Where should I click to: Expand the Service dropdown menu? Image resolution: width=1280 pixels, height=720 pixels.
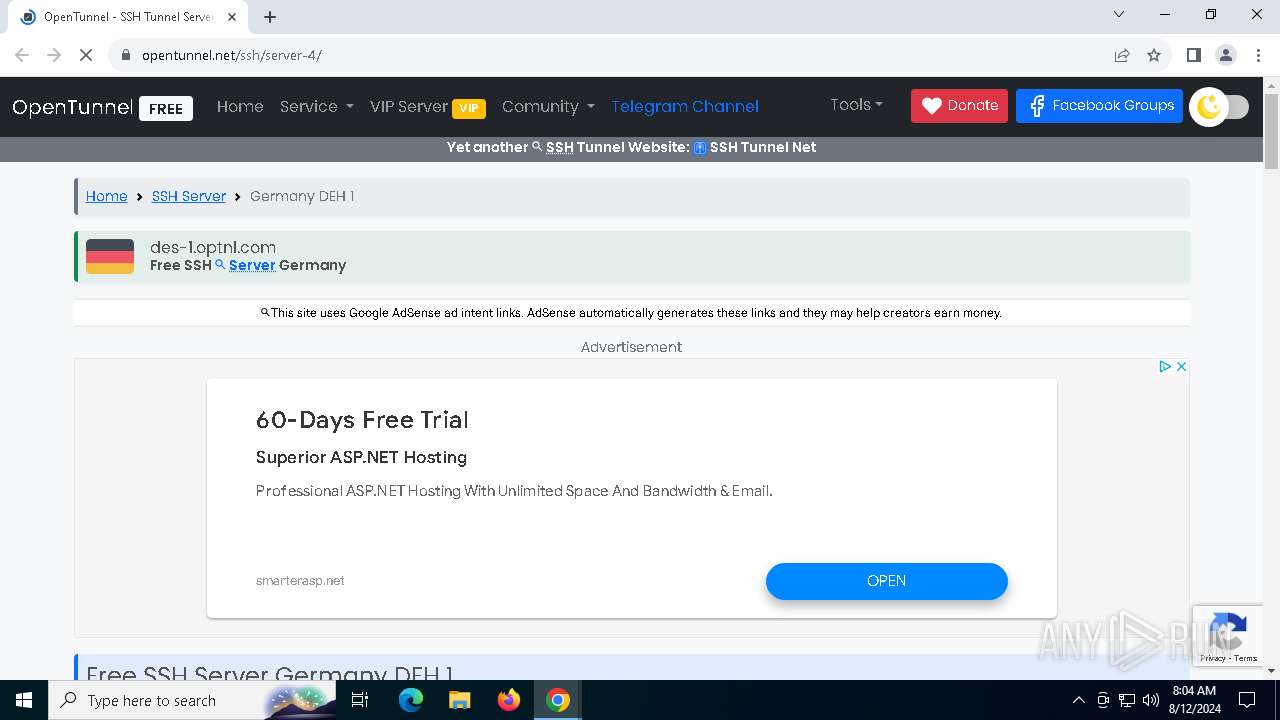pos(316,107)
